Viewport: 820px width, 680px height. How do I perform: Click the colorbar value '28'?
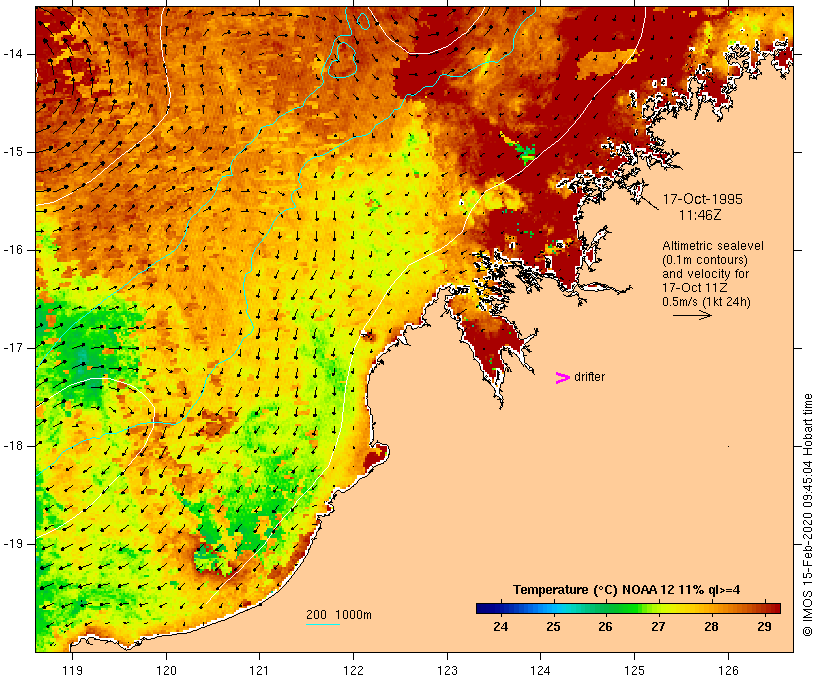click(711, 626)
